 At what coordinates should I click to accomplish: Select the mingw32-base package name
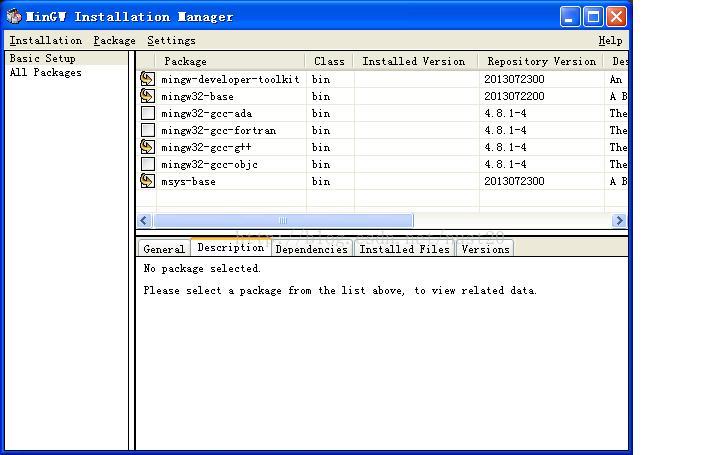coord(197,96)
